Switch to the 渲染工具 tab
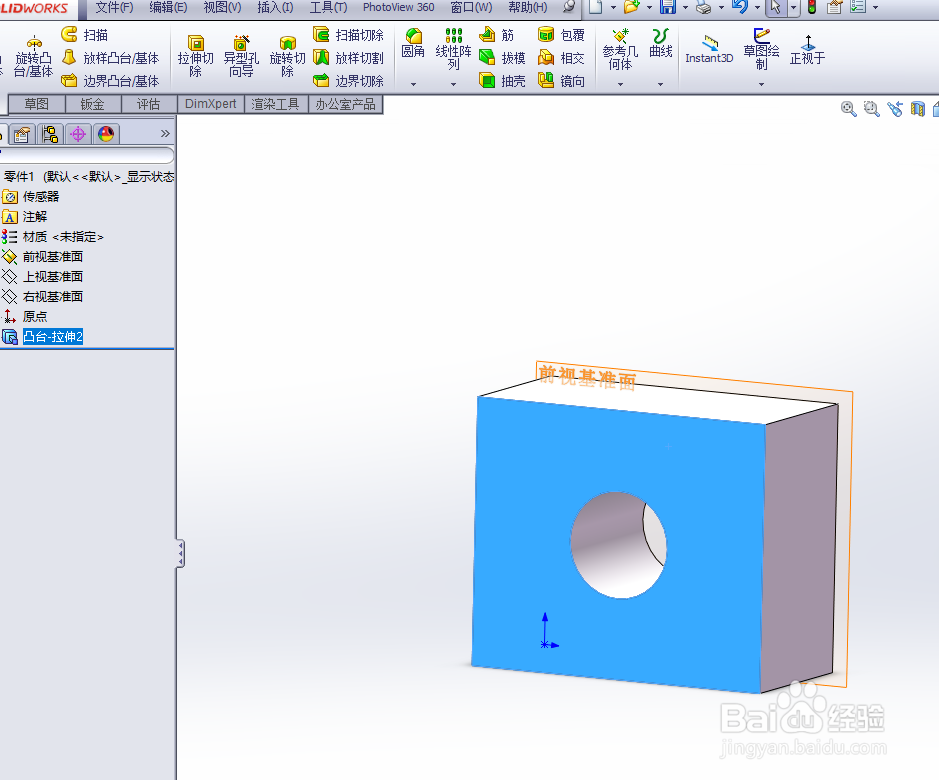This screenshot has width=939, height=780. point(275,104)
